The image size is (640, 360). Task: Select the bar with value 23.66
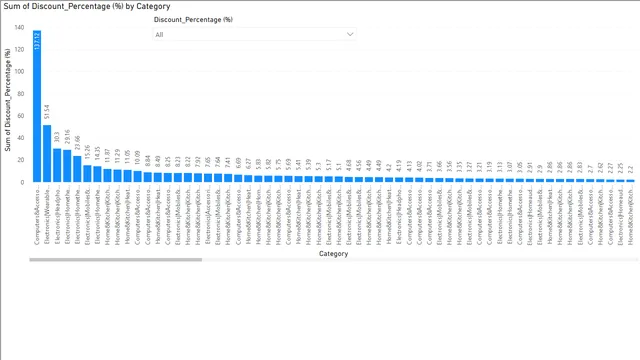[77, 169]
